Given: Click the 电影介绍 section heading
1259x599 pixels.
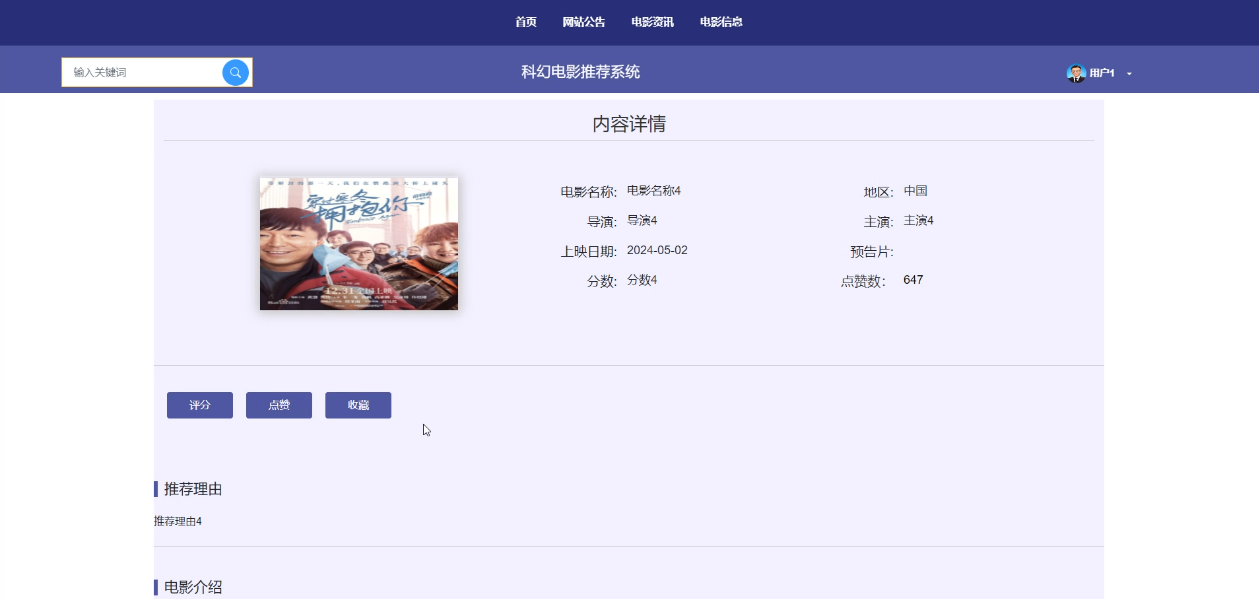Looking at the screenshot, I should pyautogui.click(x=193, y=587).
